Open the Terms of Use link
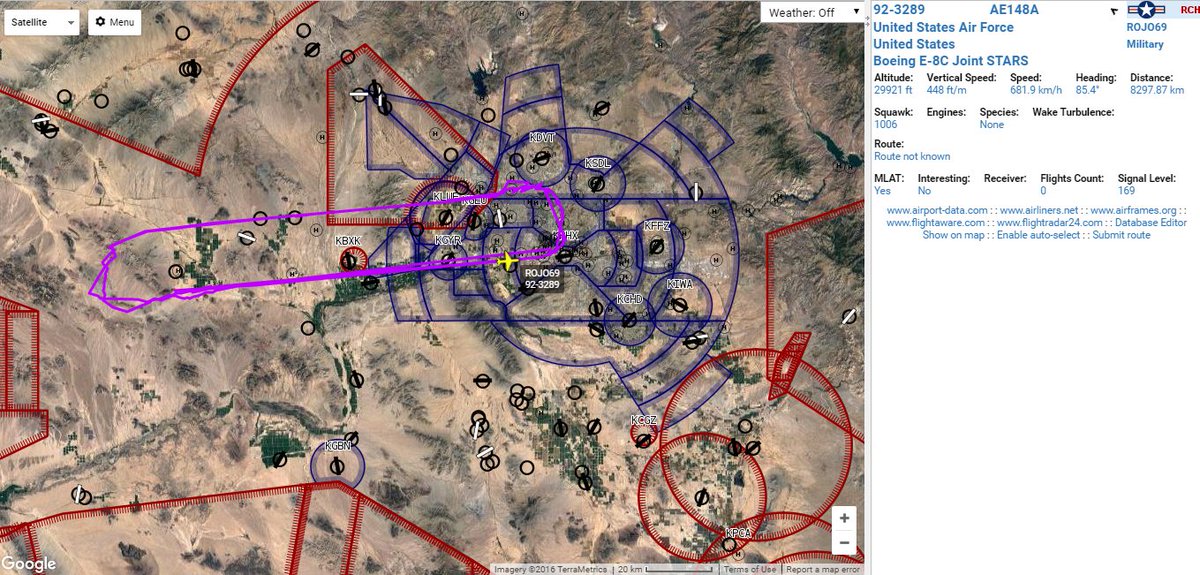Screen dimensions: 1200x575 (x=750, y=570)
